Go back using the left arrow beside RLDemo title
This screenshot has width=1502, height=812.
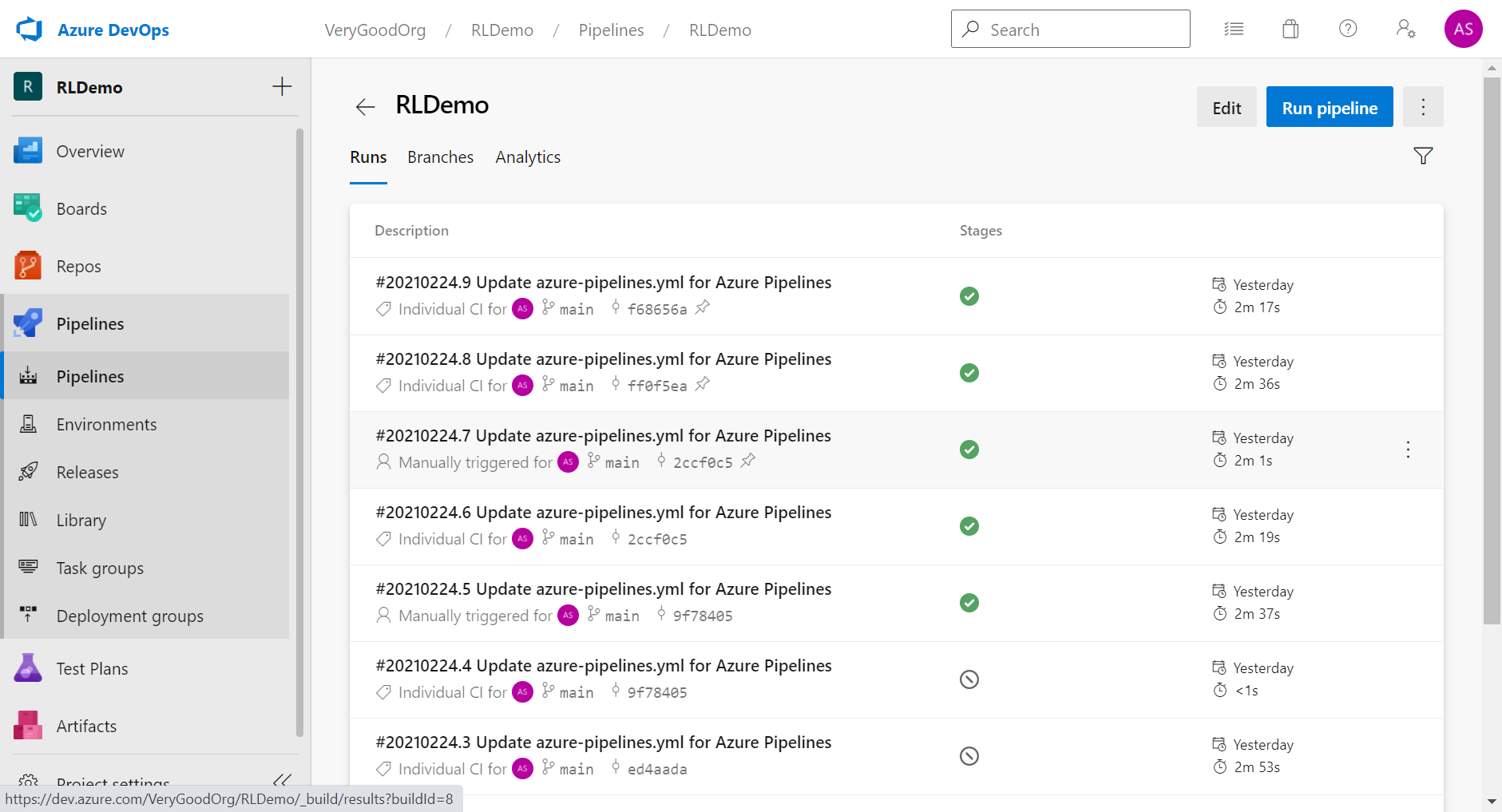(x=365, y=107)
